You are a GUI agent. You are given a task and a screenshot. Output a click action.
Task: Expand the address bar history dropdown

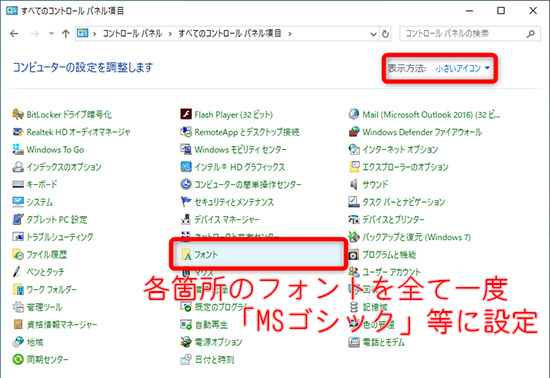tap(374, 34)
